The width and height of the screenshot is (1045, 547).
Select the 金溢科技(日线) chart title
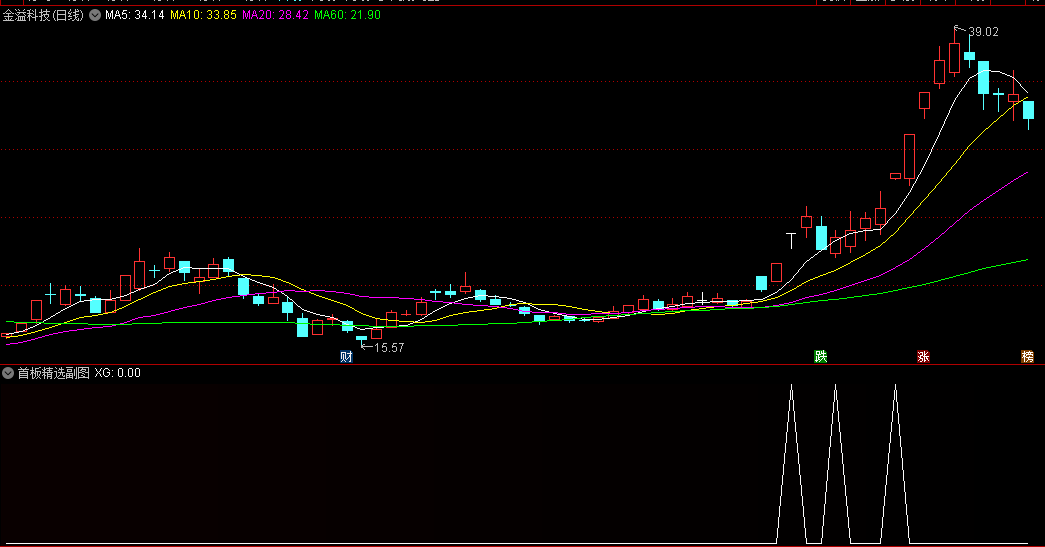click(x=43, y=15)
